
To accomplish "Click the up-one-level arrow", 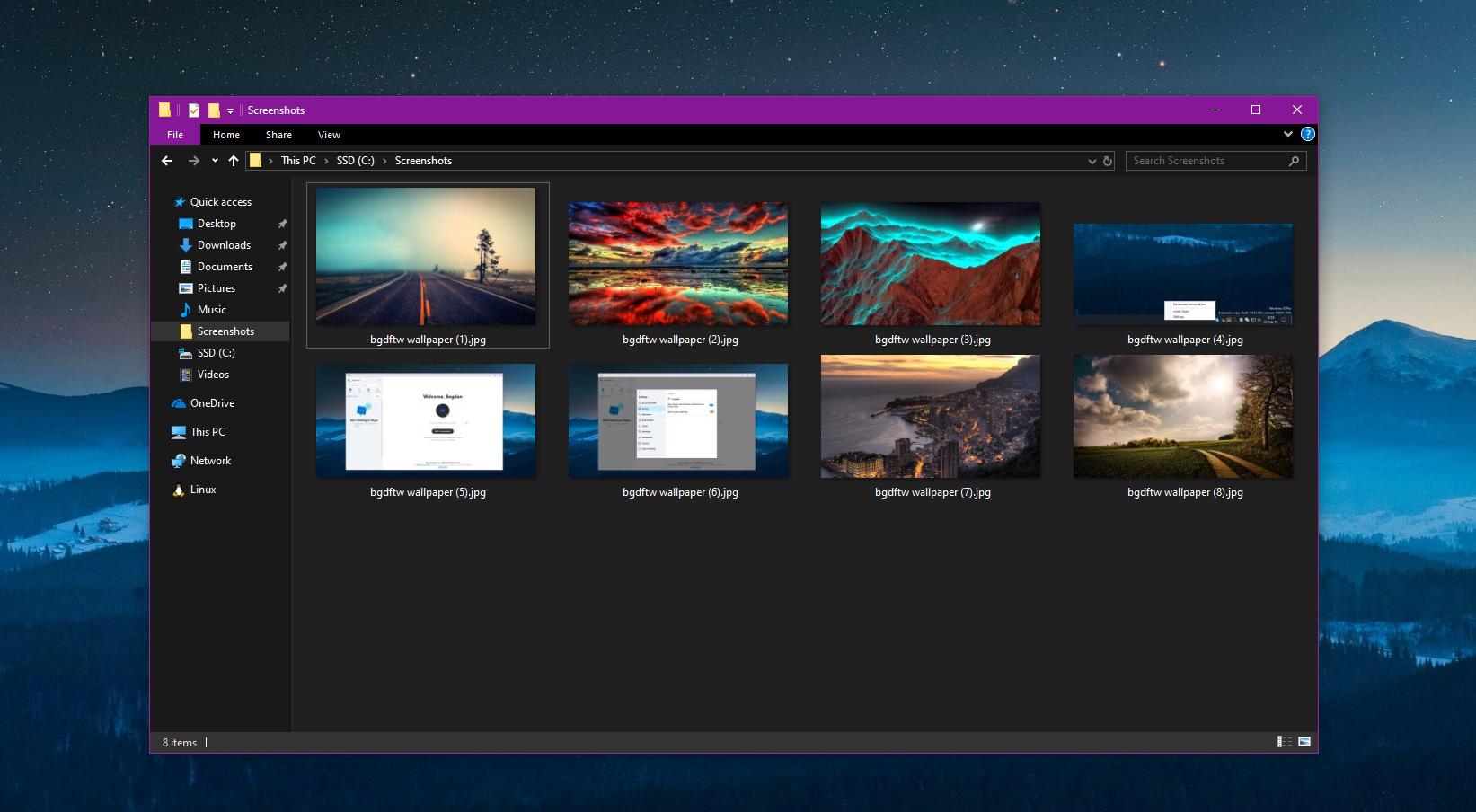I will (233, 160).
